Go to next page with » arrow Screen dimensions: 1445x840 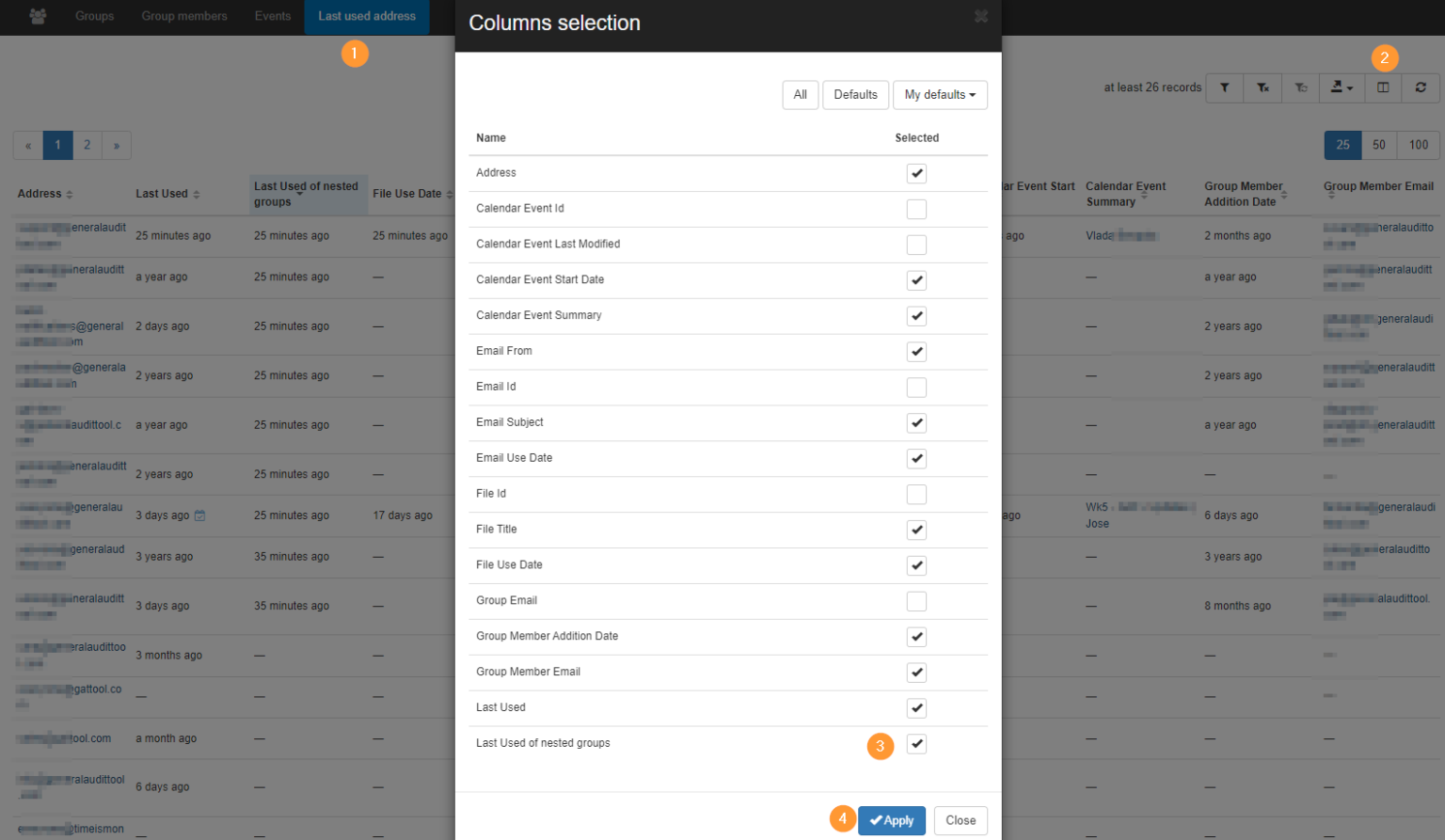click(x=117, y=145)
